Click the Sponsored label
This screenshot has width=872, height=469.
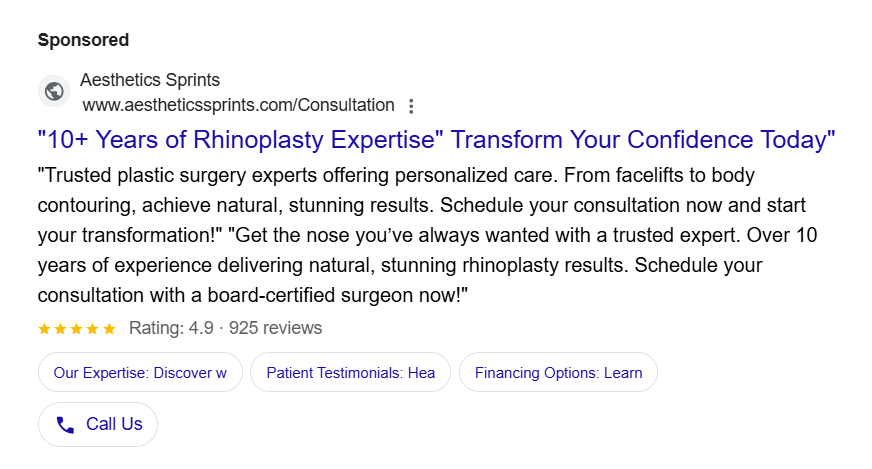point(83,40)
